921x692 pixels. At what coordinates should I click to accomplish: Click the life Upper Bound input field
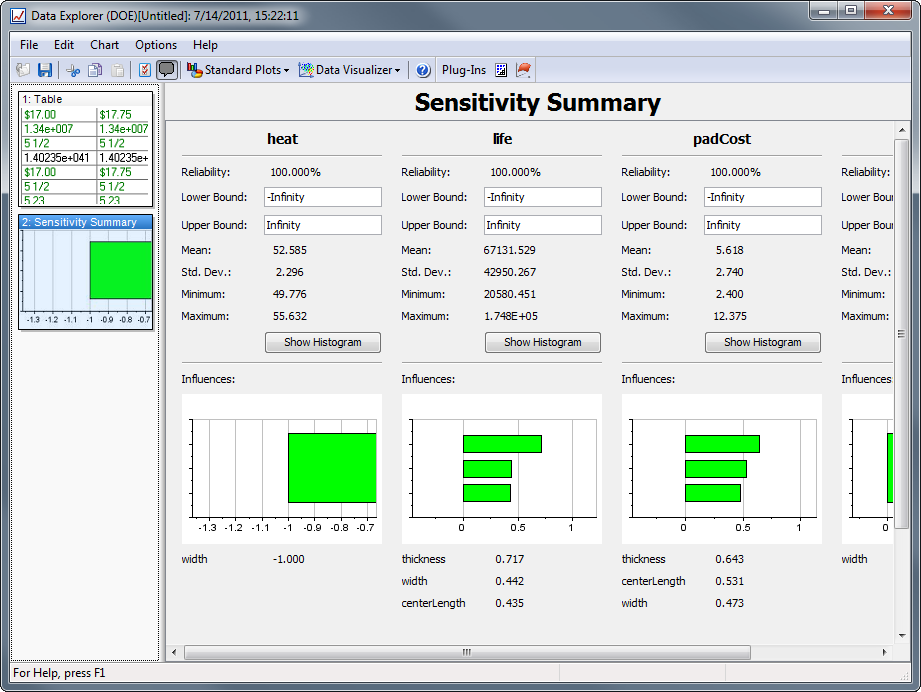tap(542, 225)
